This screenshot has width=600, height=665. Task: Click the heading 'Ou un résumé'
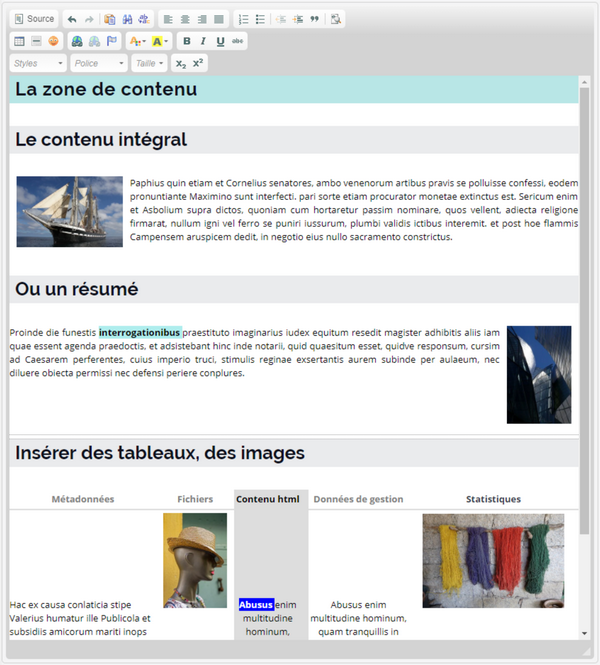[77, 289]
